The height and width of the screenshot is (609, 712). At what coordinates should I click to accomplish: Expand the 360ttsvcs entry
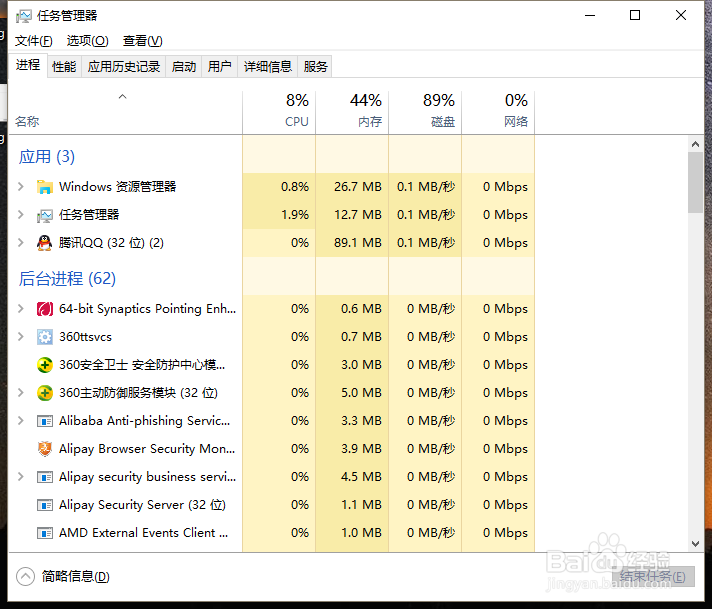pyautogui.click(x=20, y=337)
